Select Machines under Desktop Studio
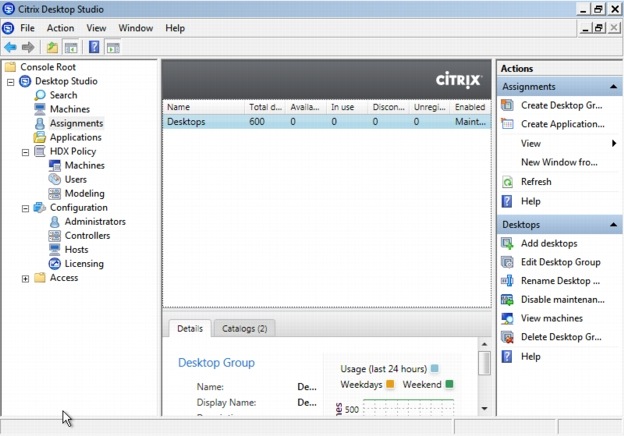624x436 pixels. pyautogui.click(x=70, y=109)
